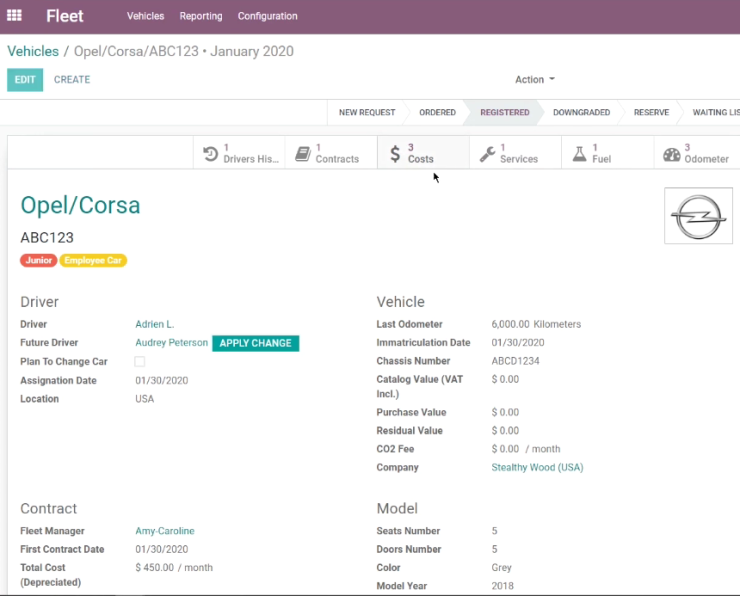Open the apps grid menu icon
The height and width of the screenshot is (596, 740).
(x=14, y=16)
